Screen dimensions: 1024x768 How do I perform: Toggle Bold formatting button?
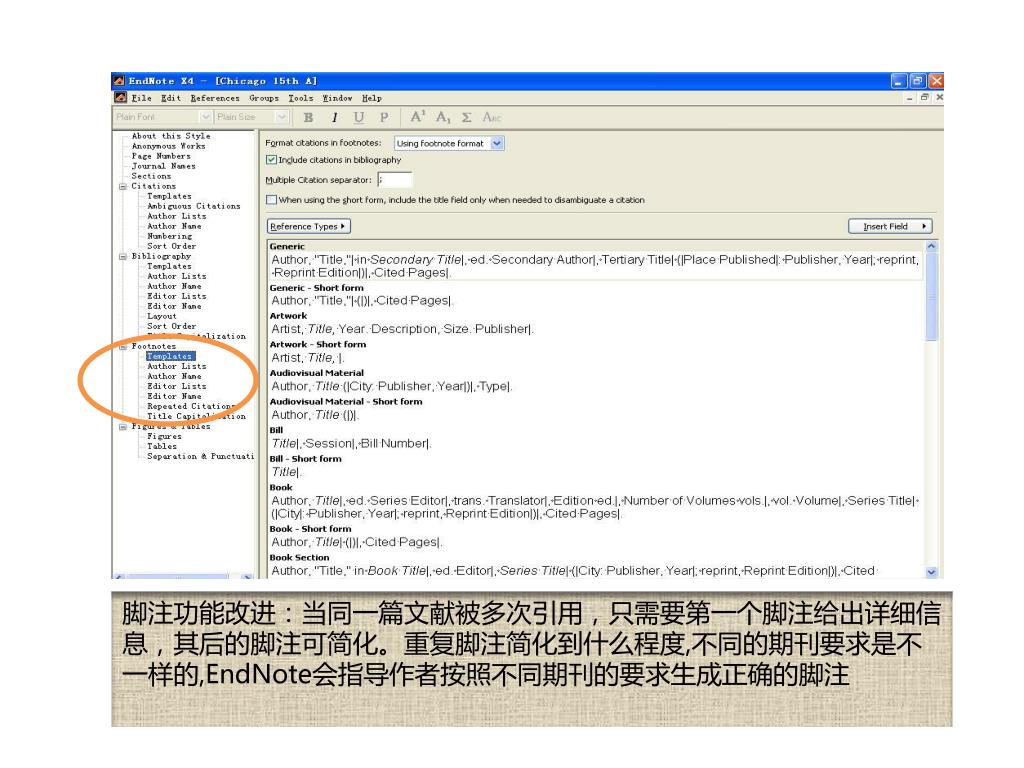coord(308,118)
